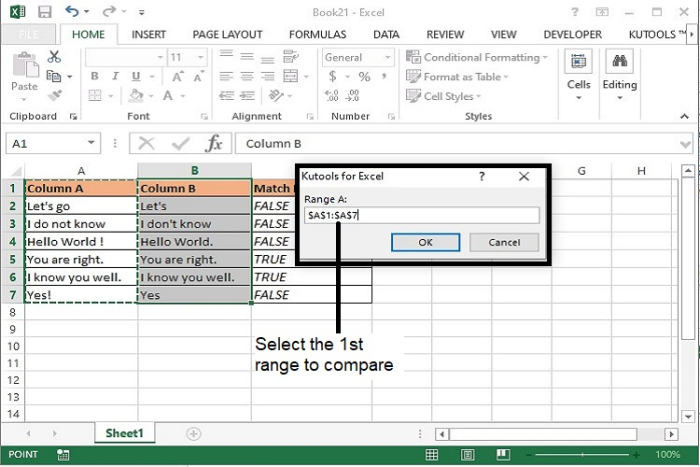Open the FILE tab
Viewport: 700px width, 467px height.
coord(28,34)
